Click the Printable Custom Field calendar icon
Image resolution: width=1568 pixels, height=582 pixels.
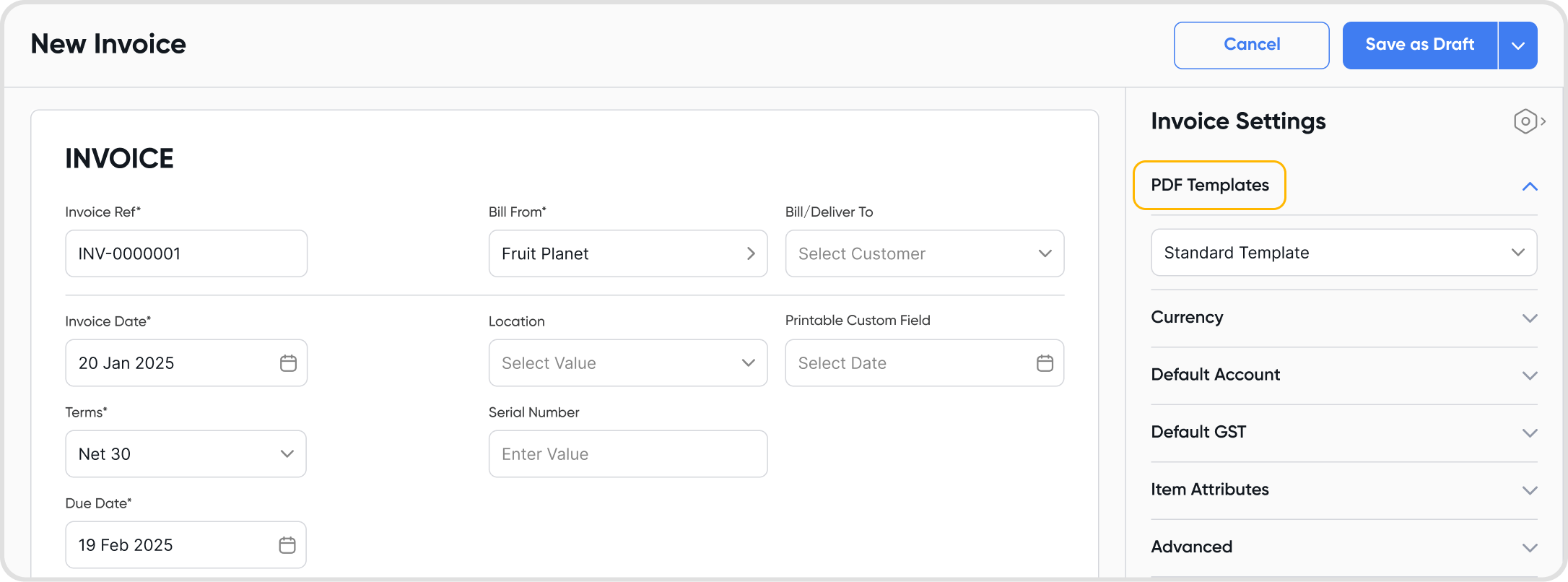pos(1045,363)
